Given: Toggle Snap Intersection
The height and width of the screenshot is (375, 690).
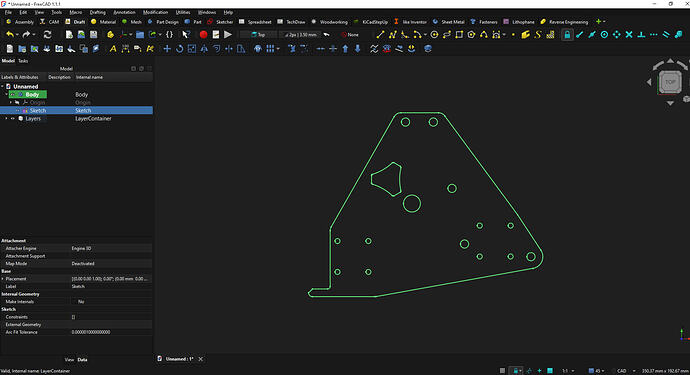Looking at the screenshot, I should coord(629,34).
